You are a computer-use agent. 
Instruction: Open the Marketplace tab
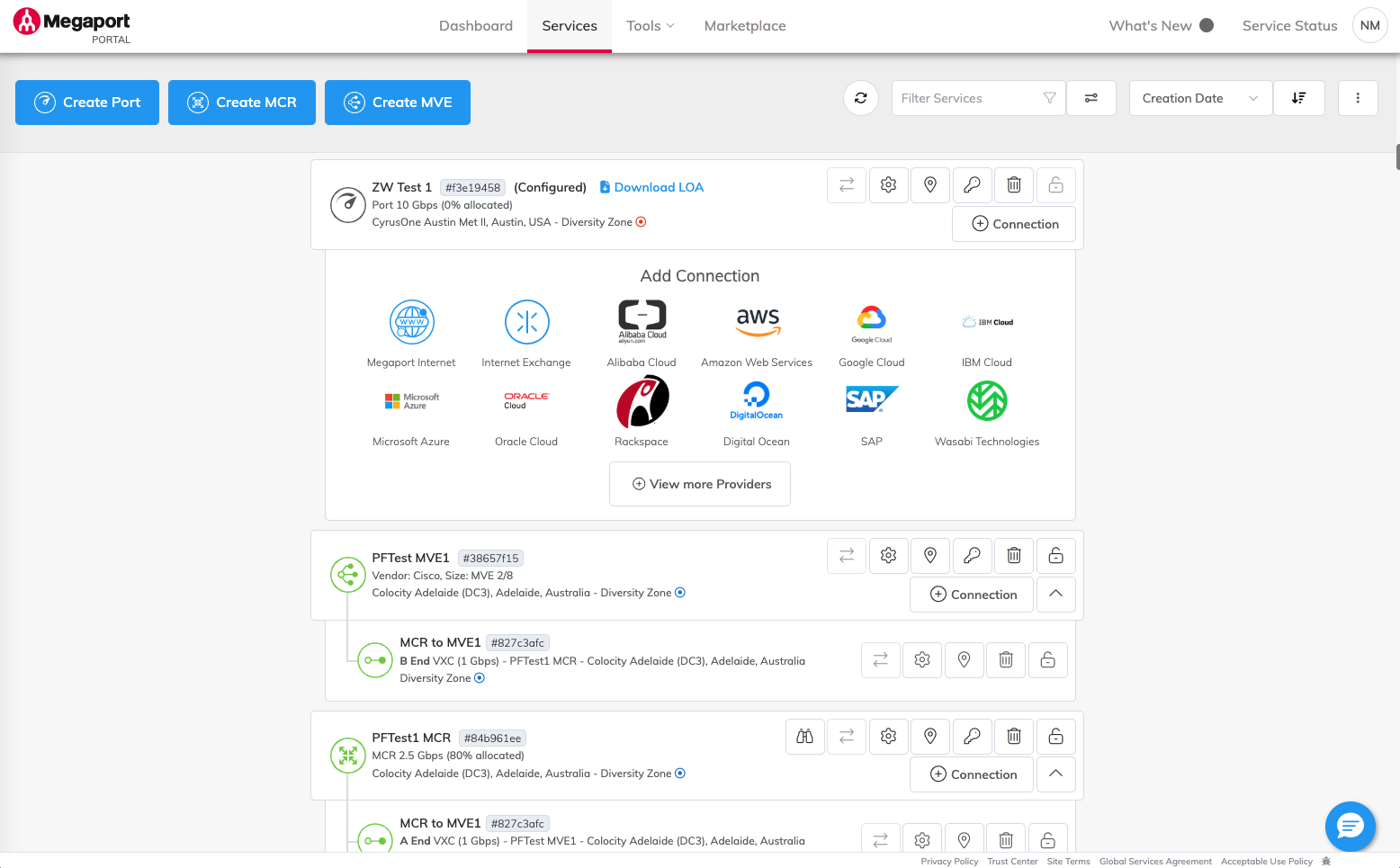(x=745, y=26)
